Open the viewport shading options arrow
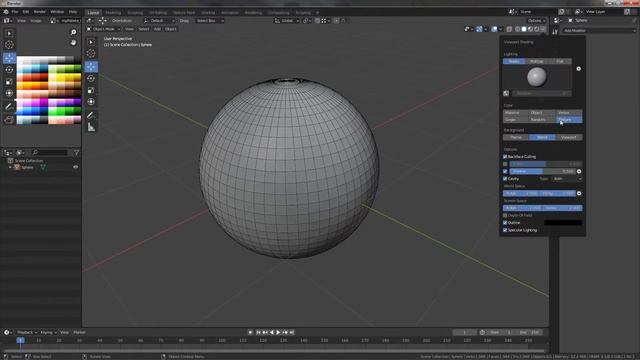Image resolution: width=640 pixels, height=360 pixels. click(x=543, y=29)
